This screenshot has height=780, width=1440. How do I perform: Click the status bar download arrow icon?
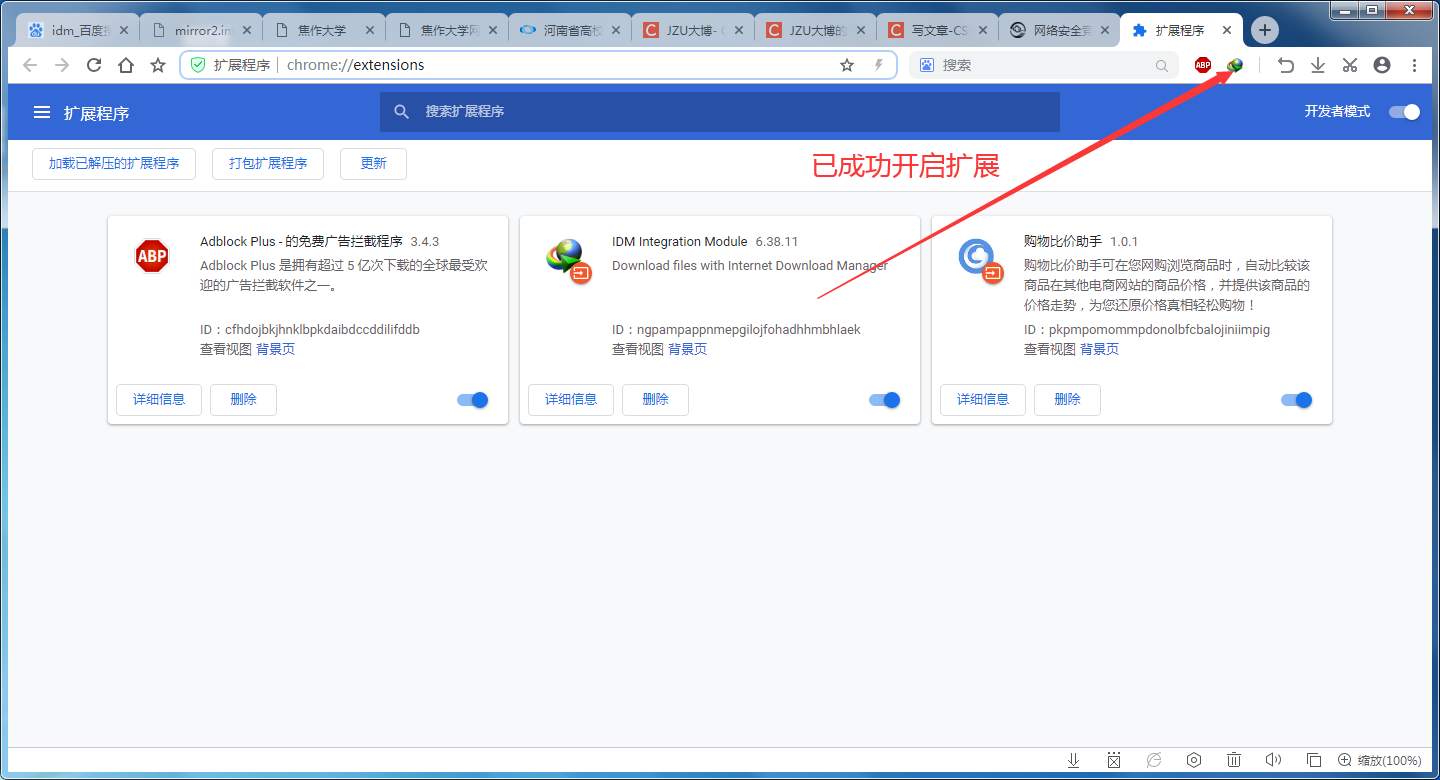[x=1074, y=760]
